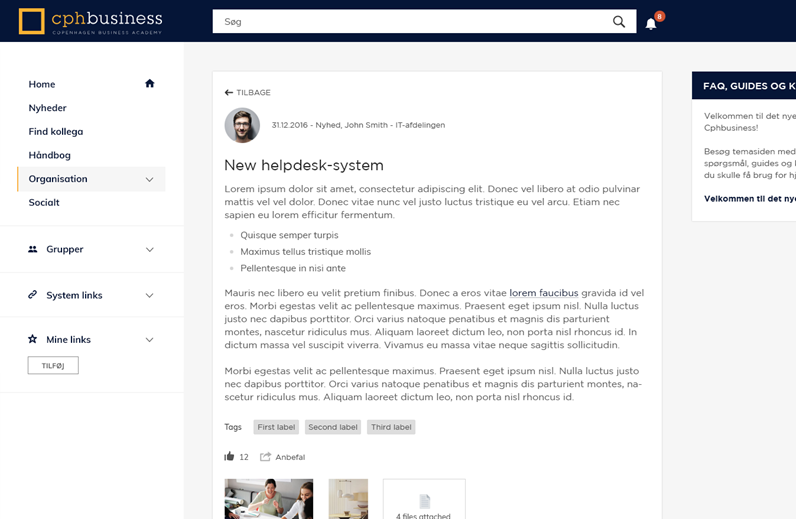Click the System links label
796x519 pixels.
(x=74, y=295)
